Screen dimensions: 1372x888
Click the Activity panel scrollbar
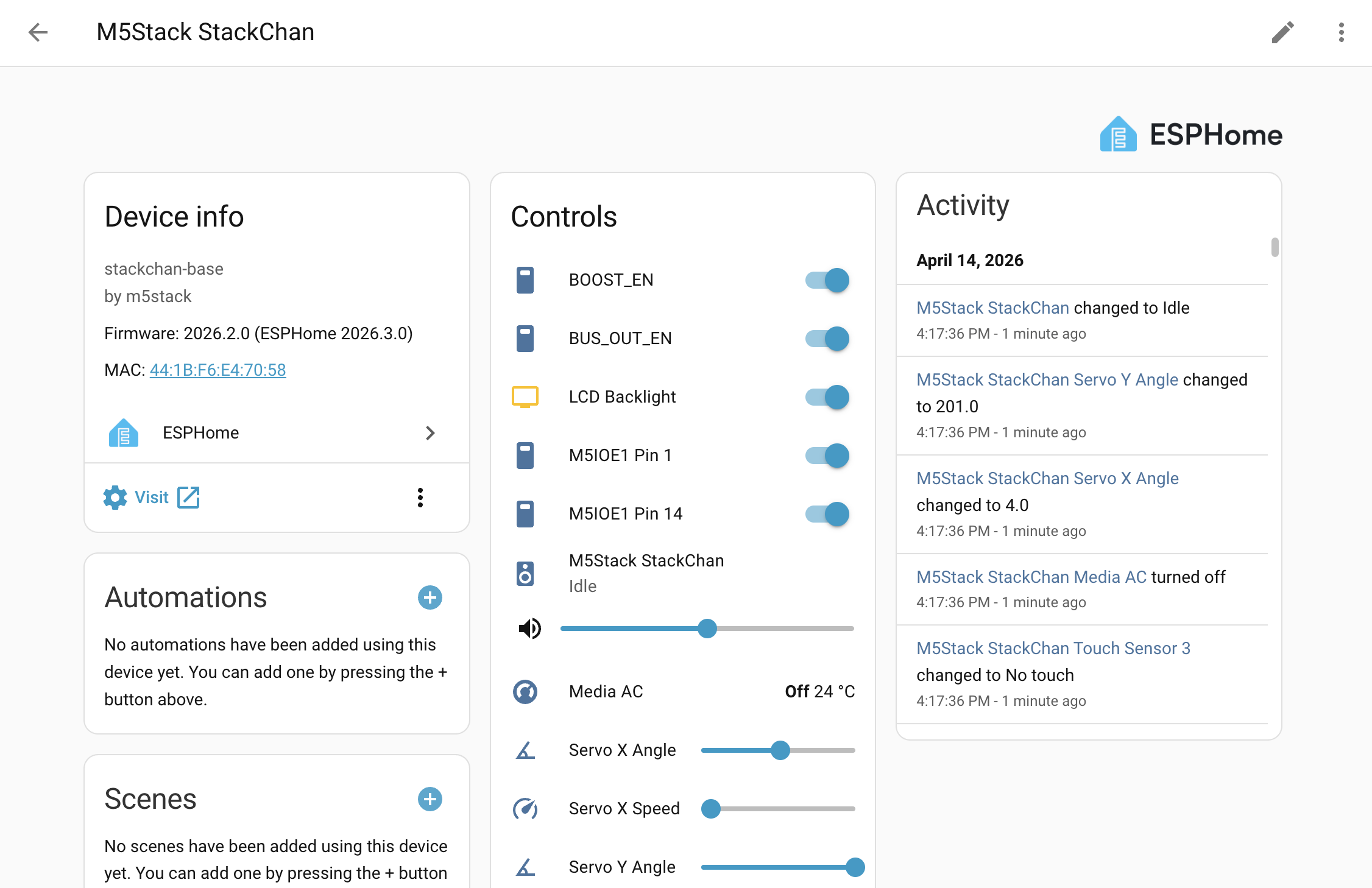coord(1275,247)
